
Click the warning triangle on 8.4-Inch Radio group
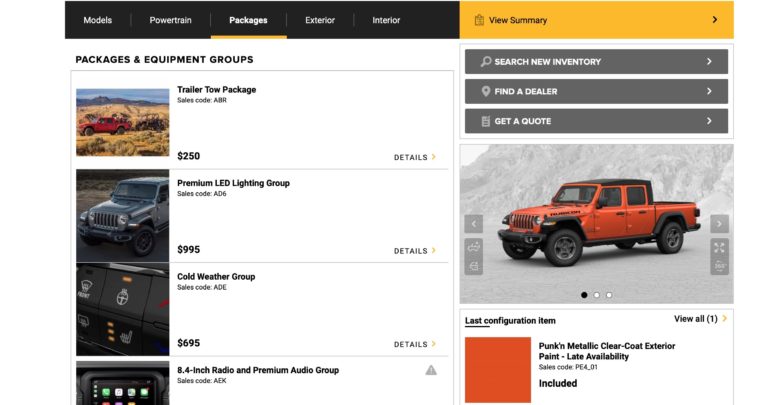pyautogui.click(x=431, y=370)
